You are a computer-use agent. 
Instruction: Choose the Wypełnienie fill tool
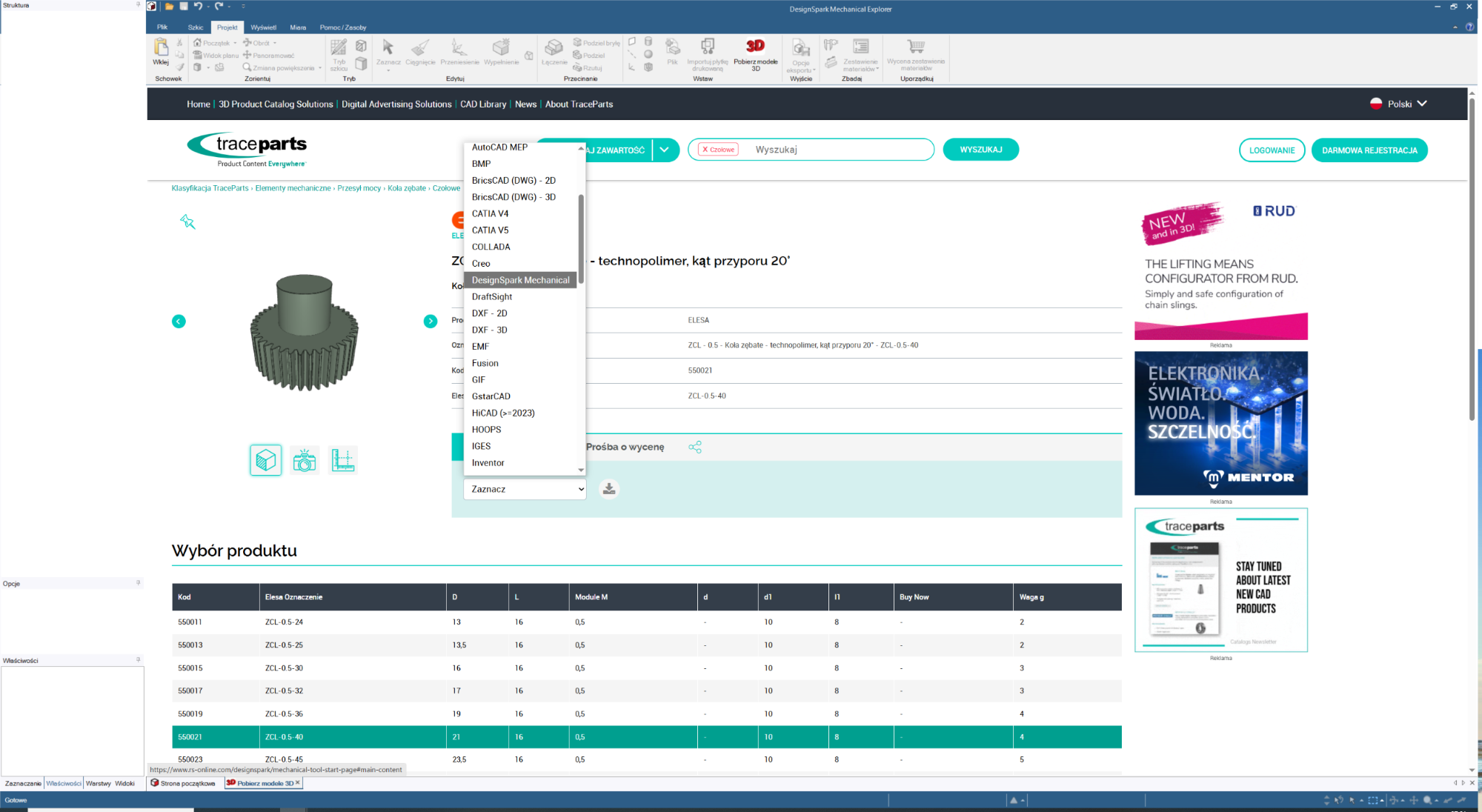click(x=501, y=52)
